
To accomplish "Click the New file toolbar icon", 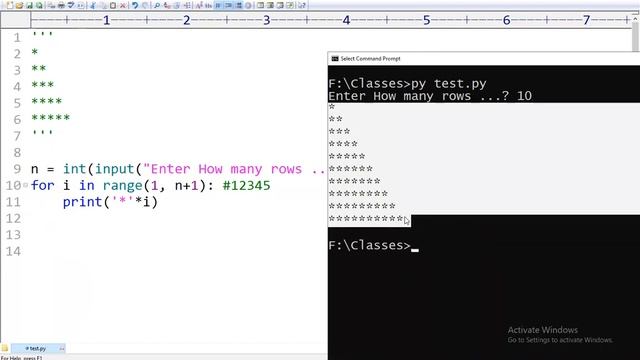I will (x=9, y=5).
